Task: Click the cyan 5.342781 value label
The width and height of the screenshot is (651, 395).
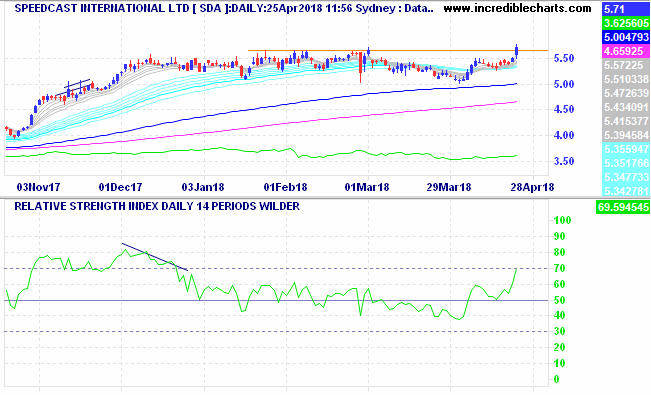Action: coord(626,191)
